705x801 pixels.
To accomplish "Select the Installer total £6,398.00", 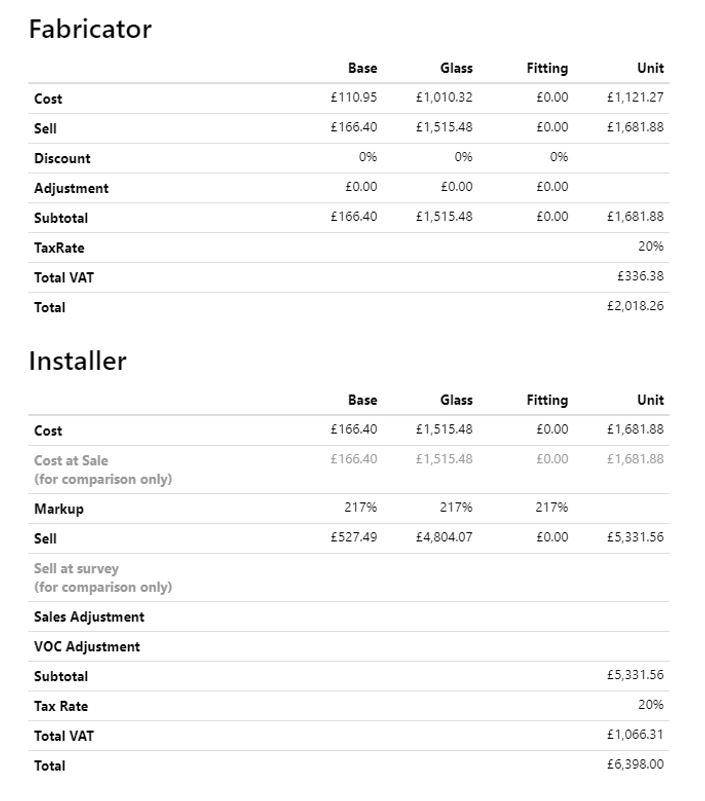I will point(634,764).
